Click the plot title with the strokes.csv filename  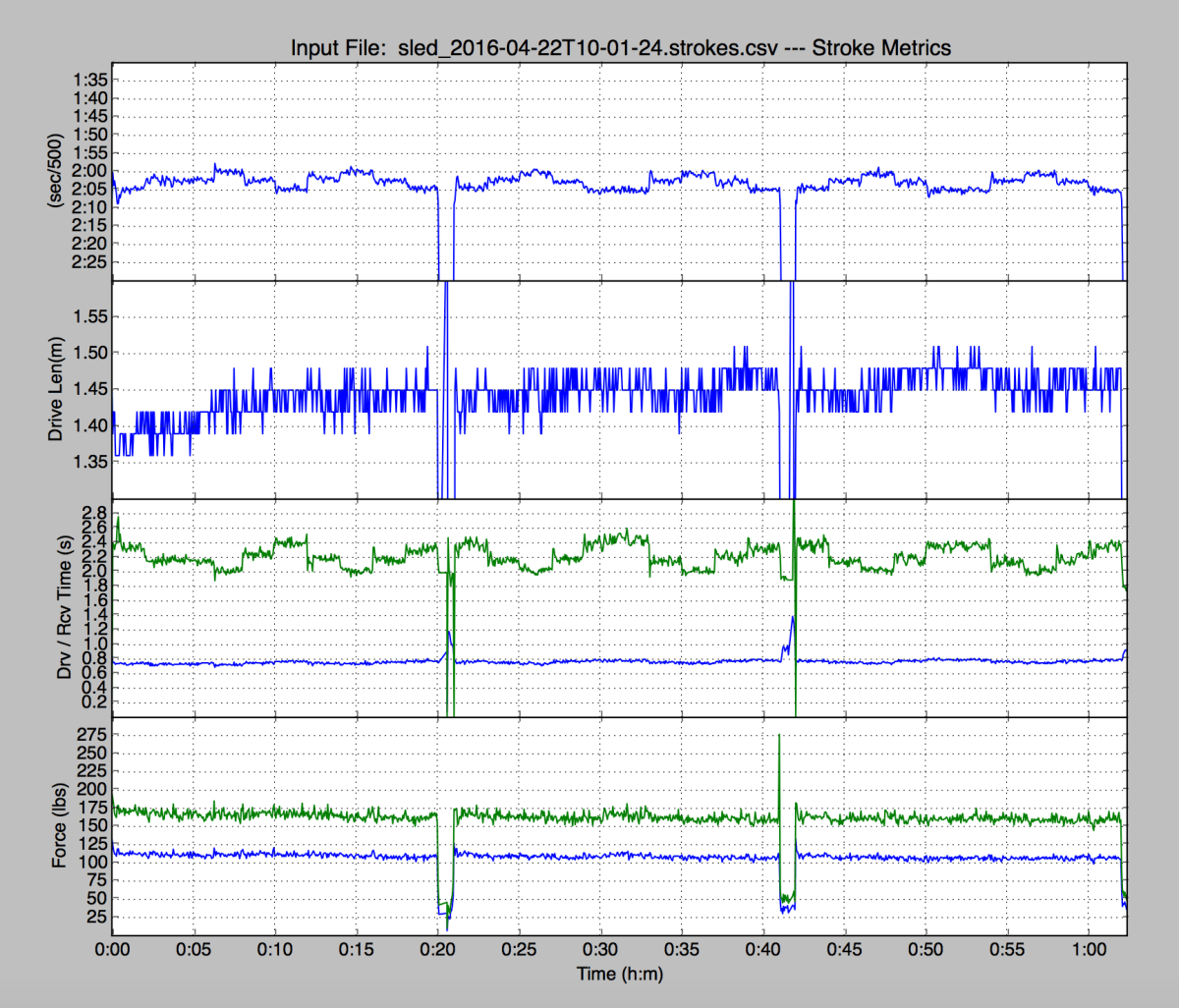tap(620, 47)
